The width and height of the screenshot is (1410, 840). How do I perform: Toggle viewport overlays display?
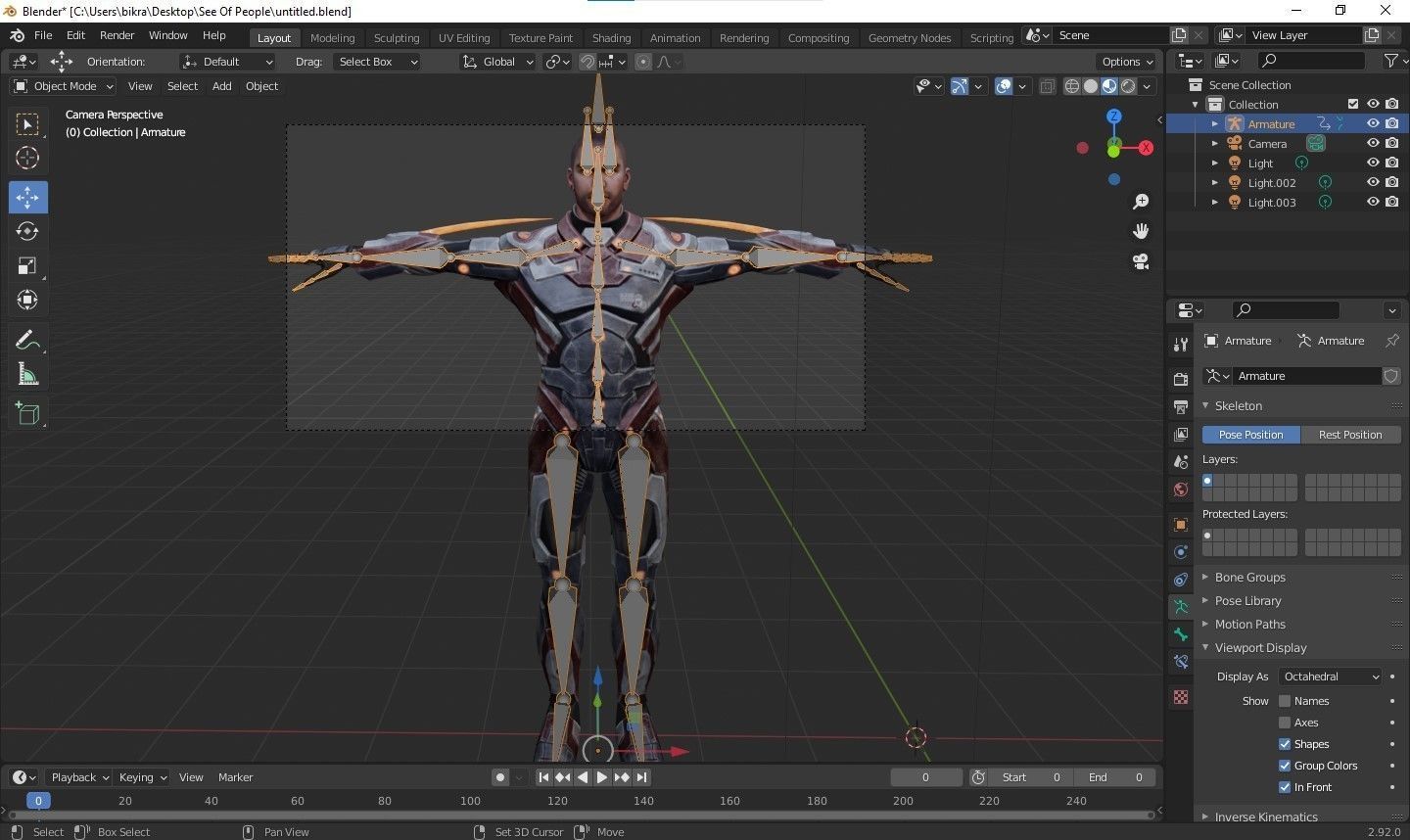[1004, 86]
